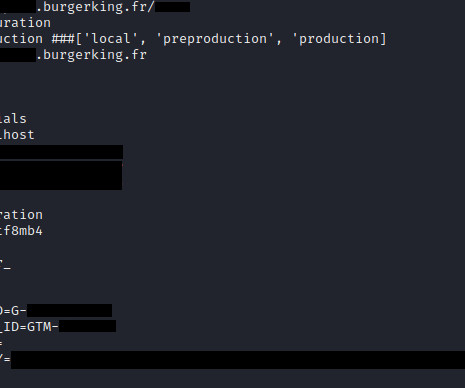Click the redacted value after G-
Viewport: 465px width, 388px height.
(69, 310)
